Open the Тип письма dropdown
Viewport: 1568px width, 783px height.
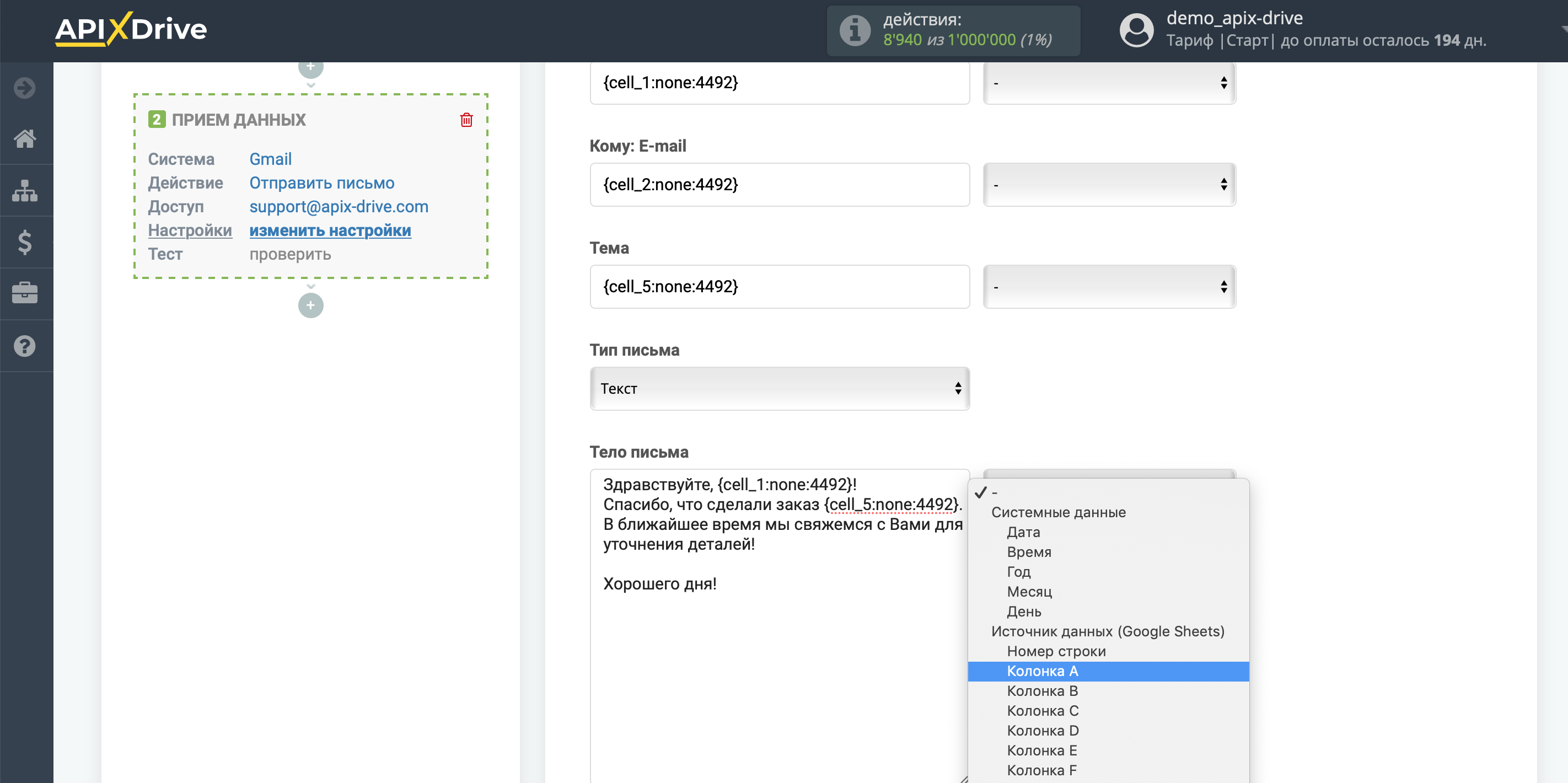coord(779,388)
